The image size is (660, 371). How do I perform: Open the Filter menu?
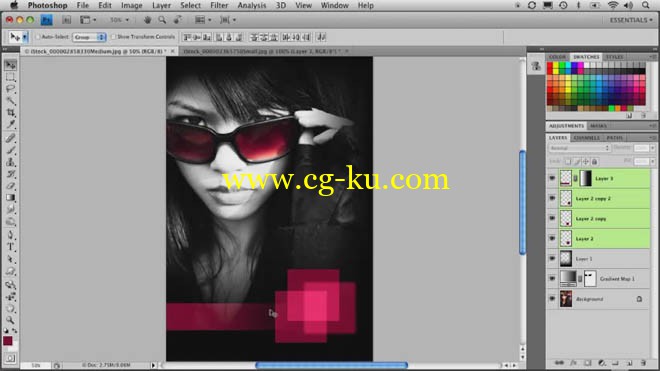(219, 5)
